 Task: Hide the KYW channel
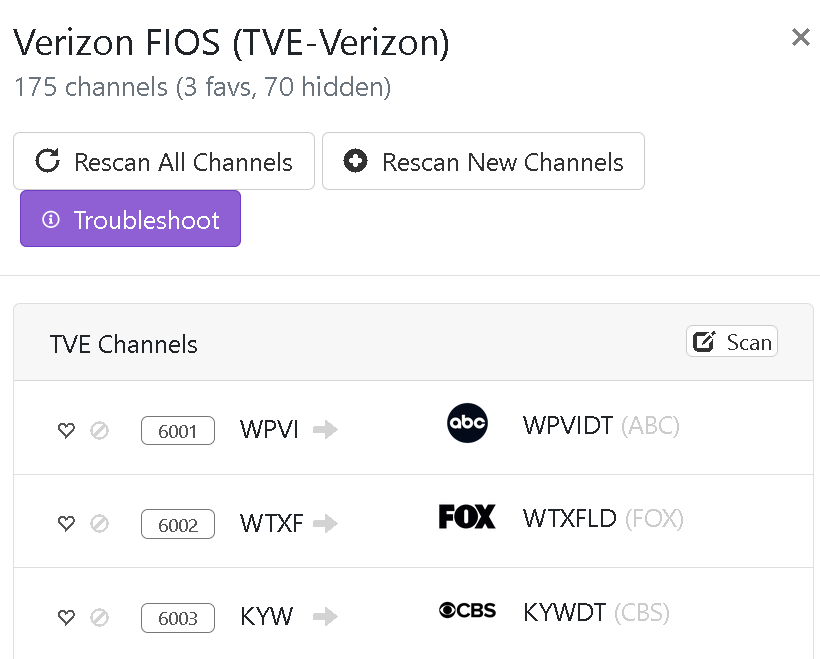tap(99, 617)
